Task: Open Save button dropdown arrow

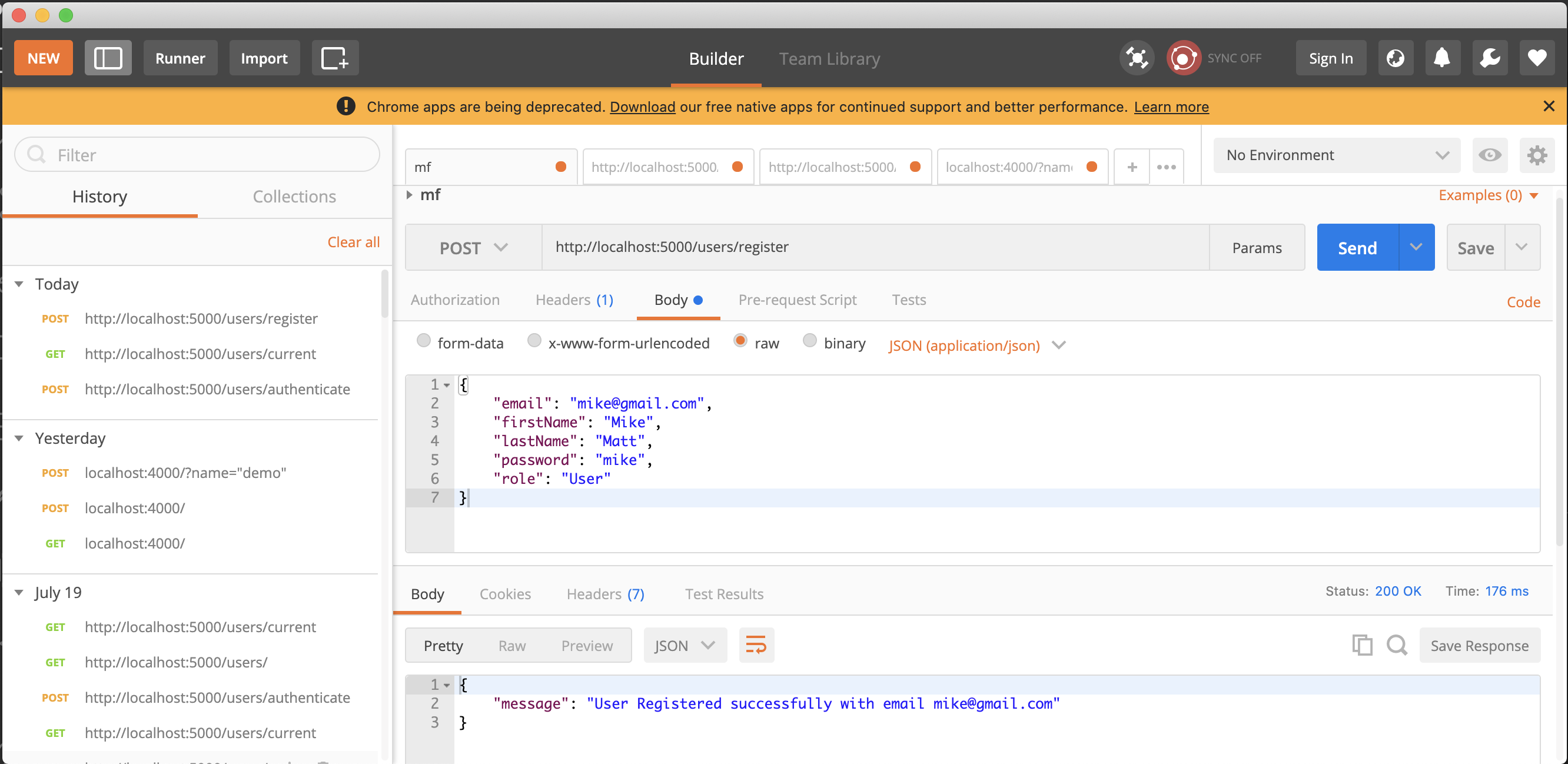Action: (1522, 247)
